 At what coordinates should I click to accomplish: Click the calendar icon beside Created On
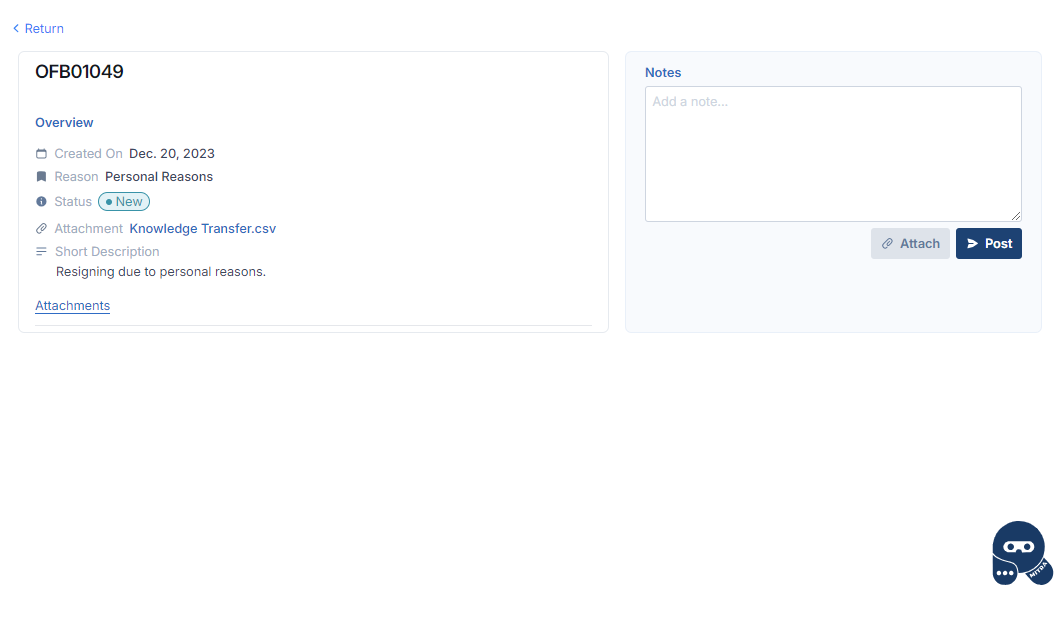41,154
